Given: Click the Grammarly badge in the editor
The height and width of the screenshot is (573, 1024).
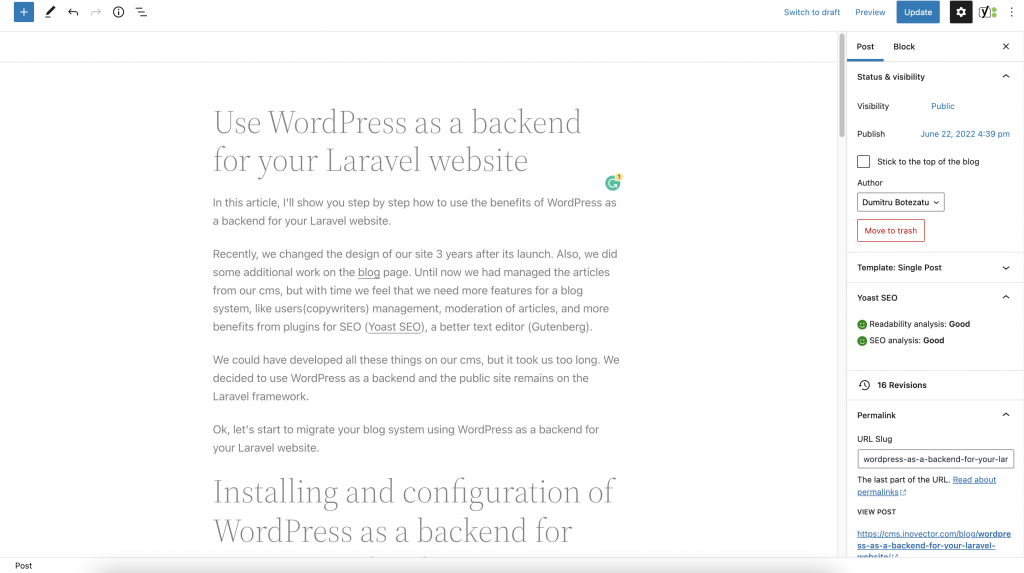Looking at the screenshot, I should pyautogui.click(x=613, y=182).
